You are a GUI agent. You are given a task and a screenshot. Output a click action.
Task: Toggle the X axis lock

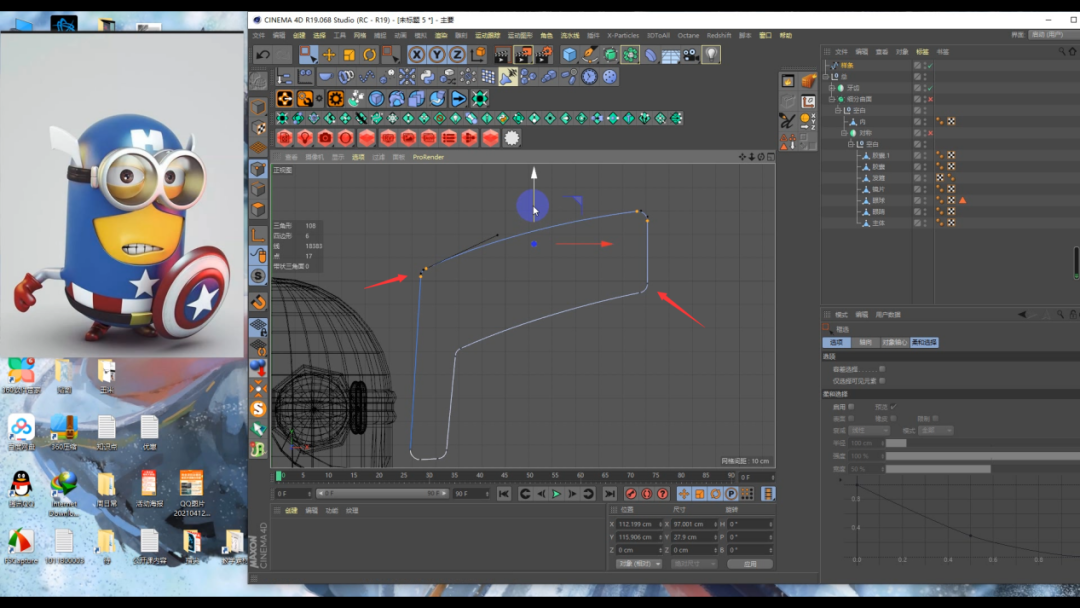point(416,54)
